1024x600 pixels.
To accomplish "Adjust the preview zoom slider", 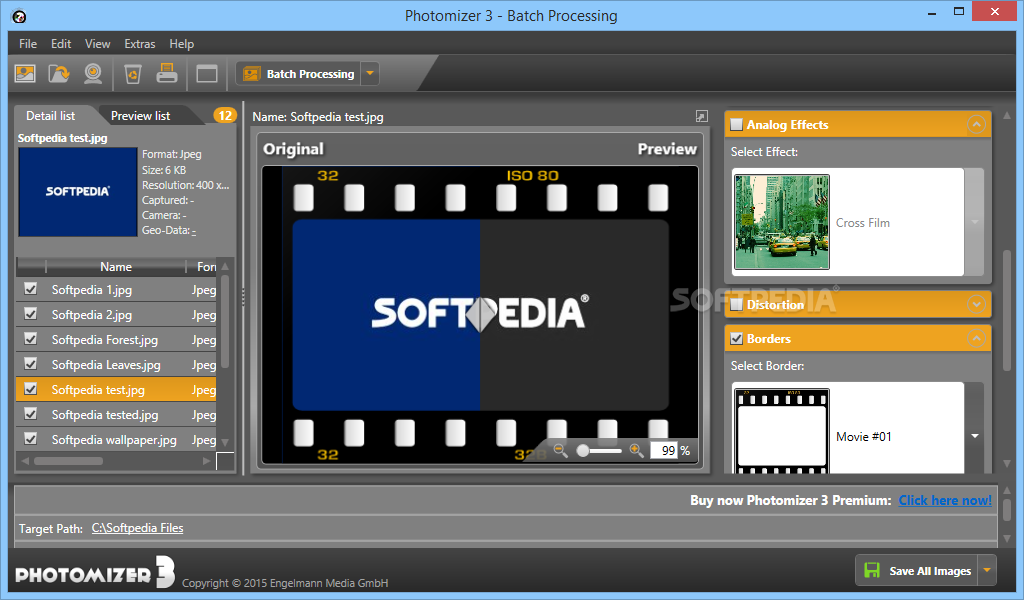I will click(599, 450).
